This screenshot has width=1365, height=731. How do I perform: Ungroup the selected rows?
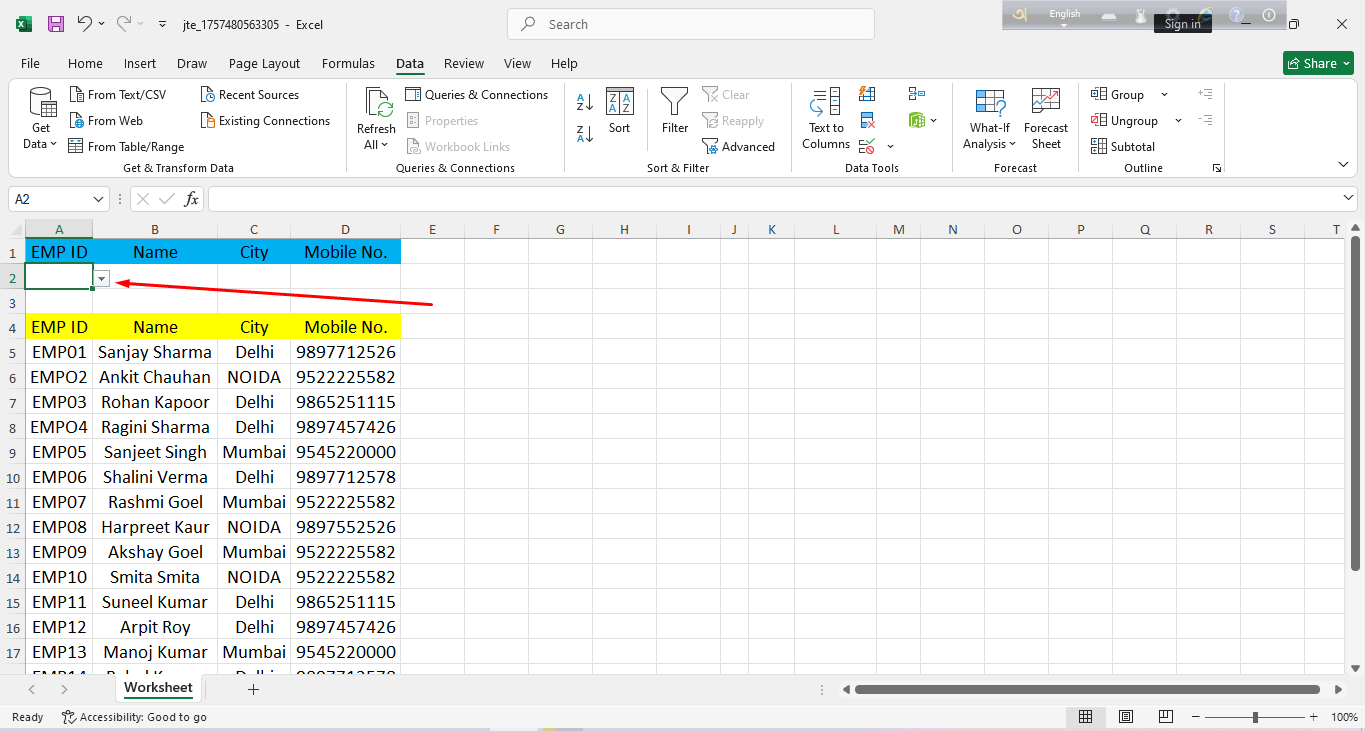[x=1128, y=120]
